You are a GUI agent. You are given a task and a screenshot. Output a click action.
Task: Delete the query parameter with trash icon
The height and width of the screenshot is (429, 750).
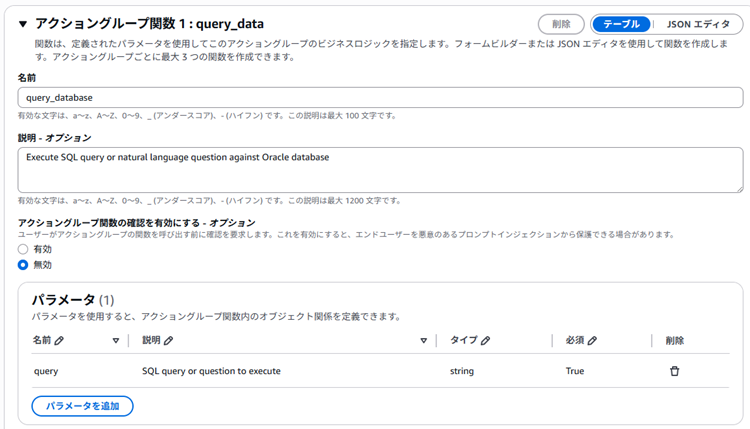[674, 371]
